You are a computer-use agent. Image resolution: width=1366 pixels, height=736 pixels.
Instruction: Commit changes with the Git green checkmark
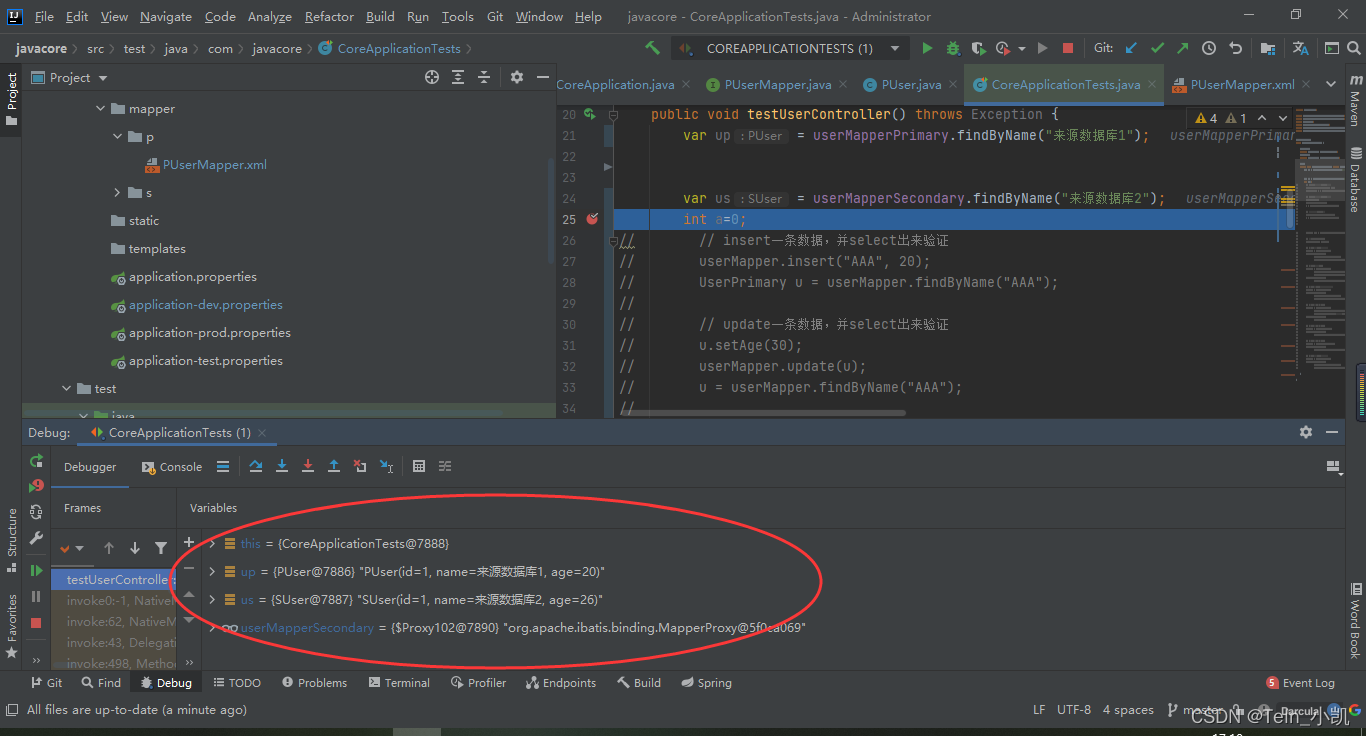coord(1157,48)
